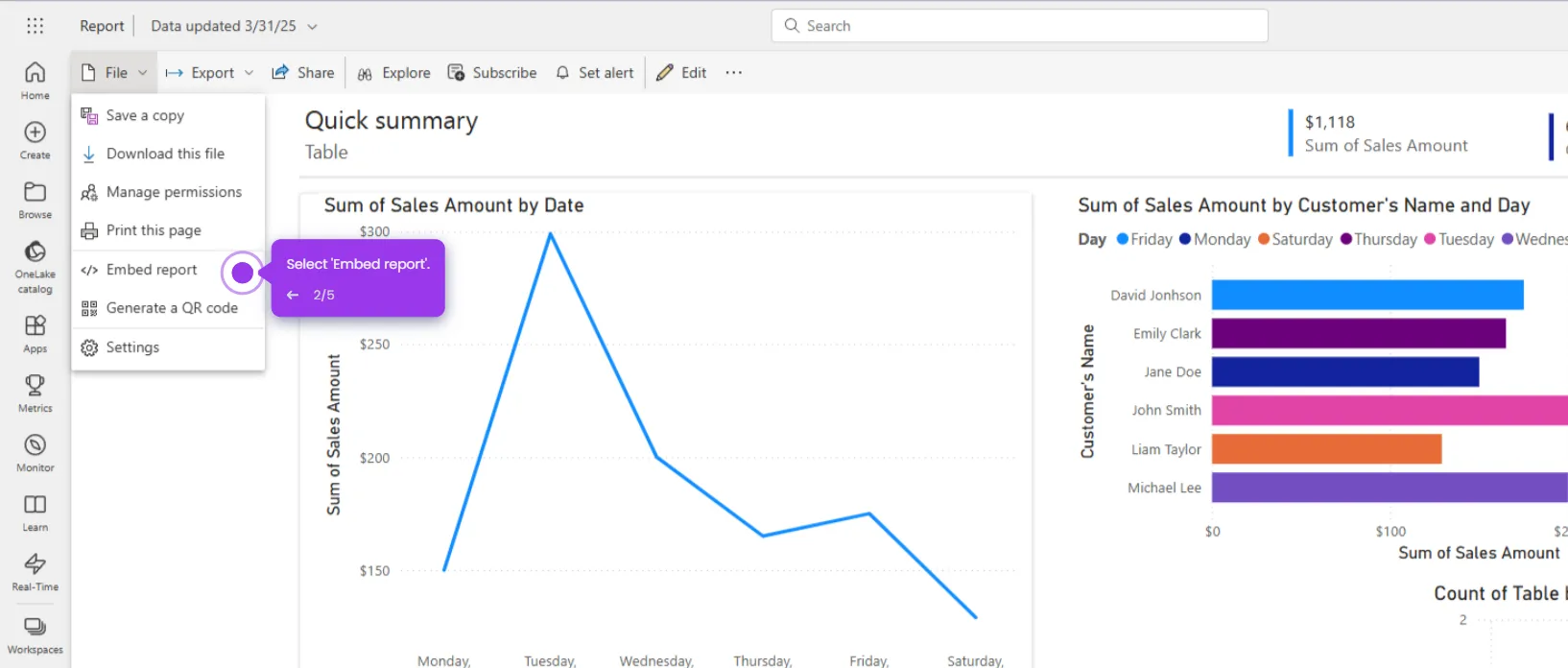Click the 'Tuesday,' axis label on line chart
The image size is (1568, 668).
[x=550, y=660]
